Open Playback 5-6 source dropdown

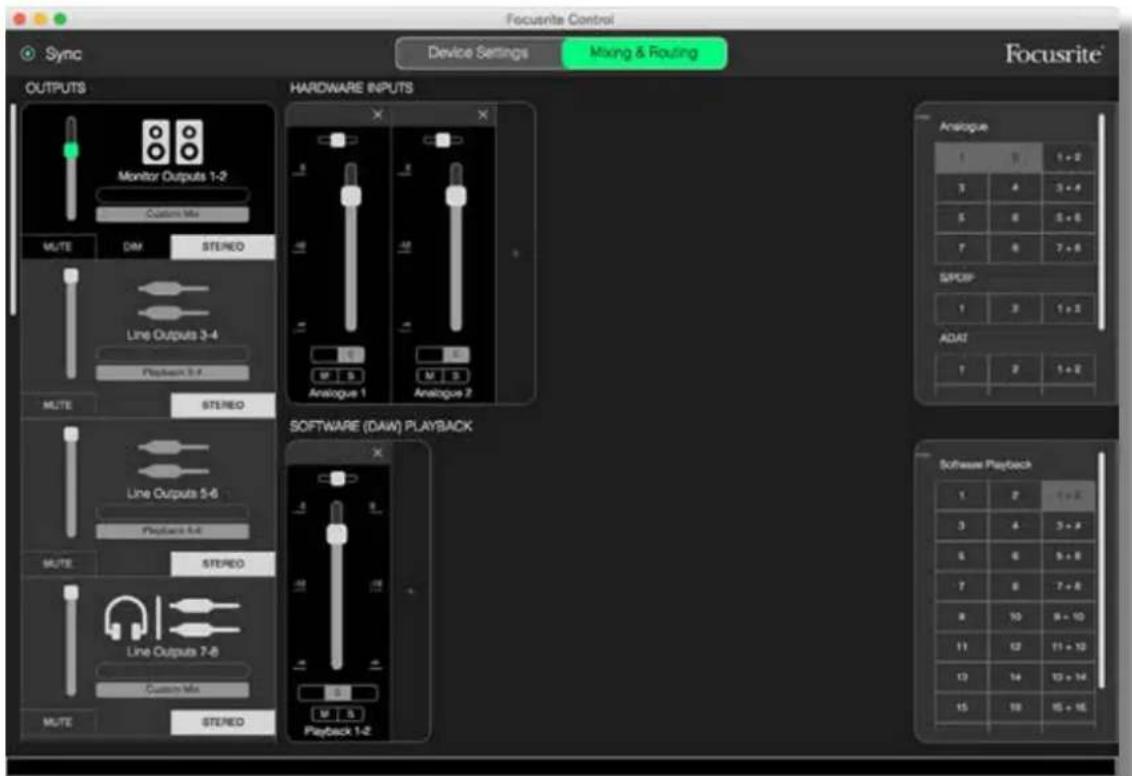tap(173, 531)
